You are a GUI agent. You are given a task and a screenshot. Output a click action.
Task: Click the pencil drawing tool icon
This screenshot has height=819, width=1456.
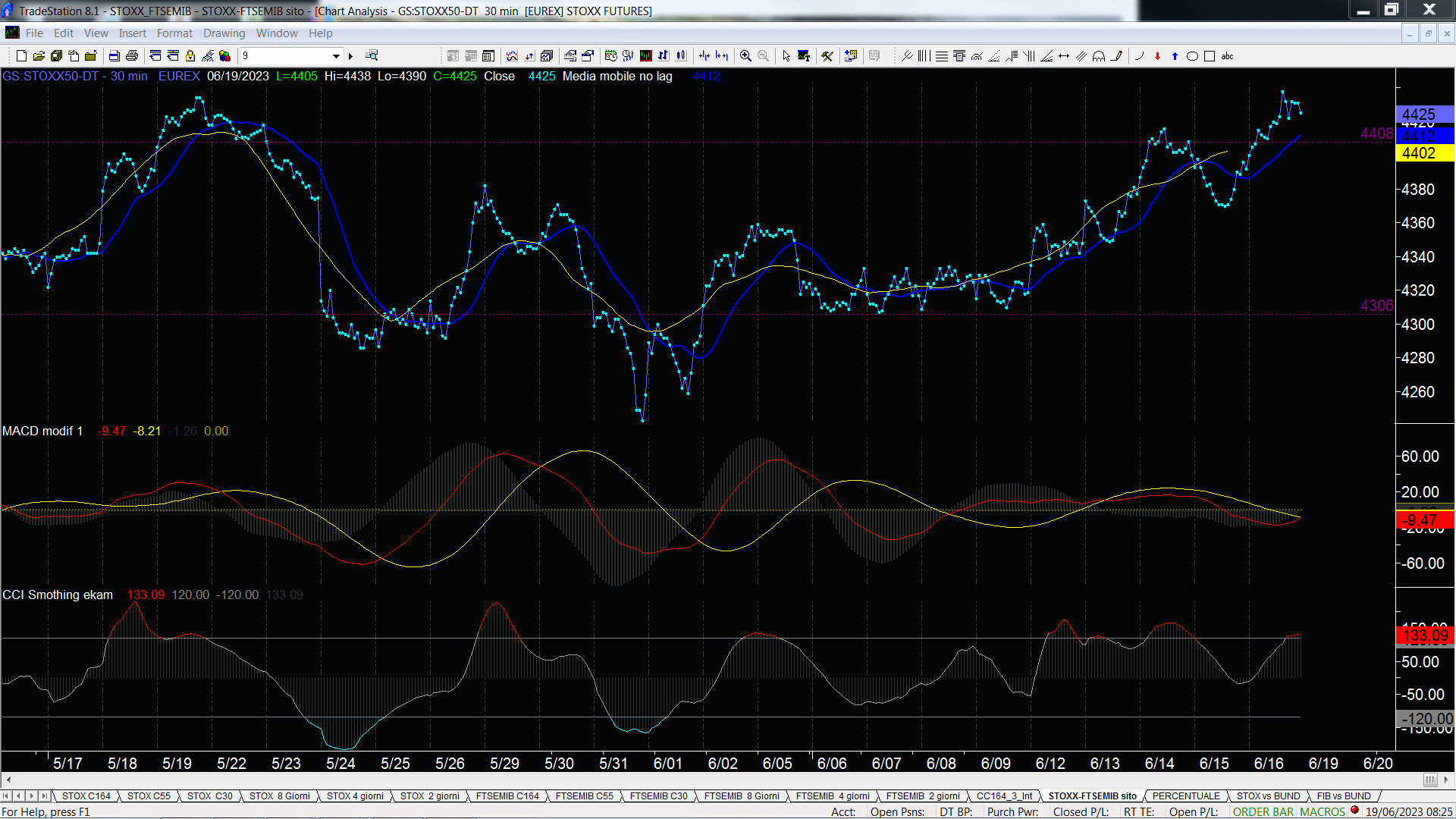click(x=1116, y=56)
